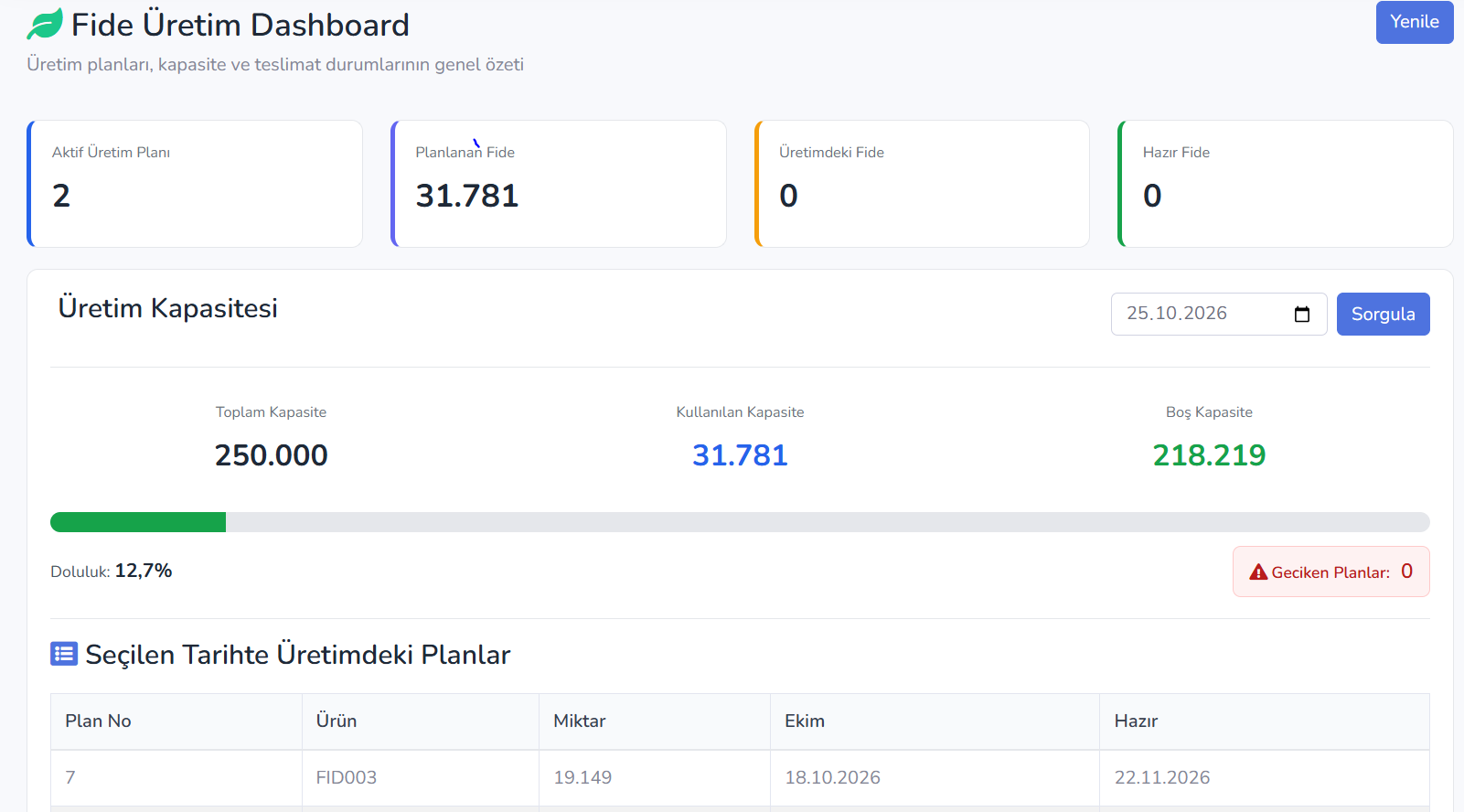This screenshot has width=1464, height=812.
Task: Click the Seçilen Tarihte Üretimdeki Planlar heading
Action: click(x=298, y=655)
